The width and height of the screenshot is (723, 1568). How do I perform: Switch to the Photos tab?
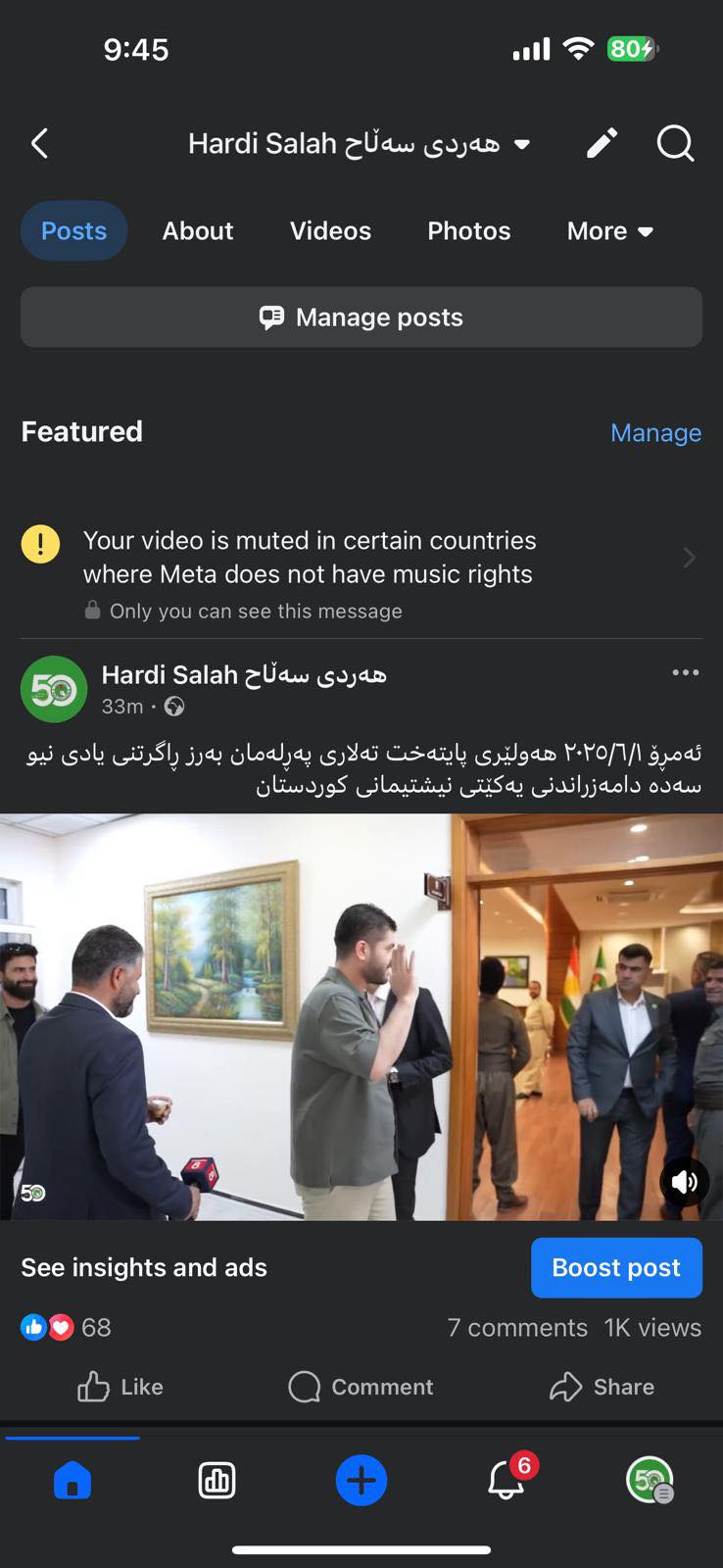(469, 231)
